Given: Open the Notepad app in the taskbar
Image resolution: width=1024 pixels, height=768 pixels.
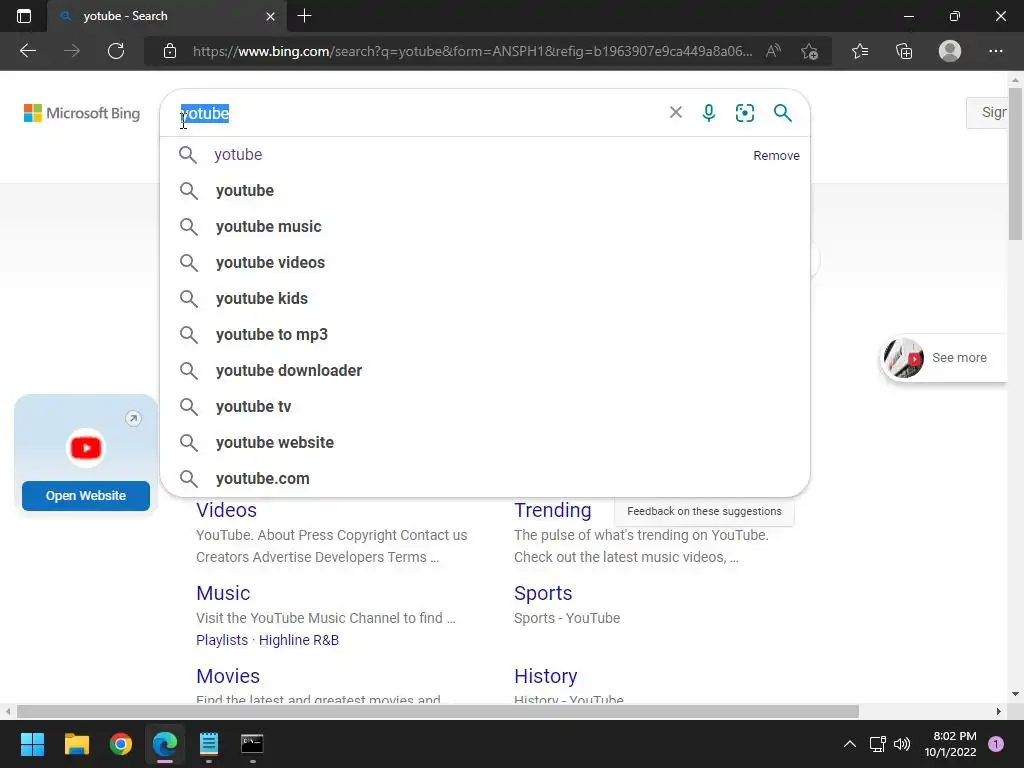Looking at the screenshot, I should pos(209,744).
